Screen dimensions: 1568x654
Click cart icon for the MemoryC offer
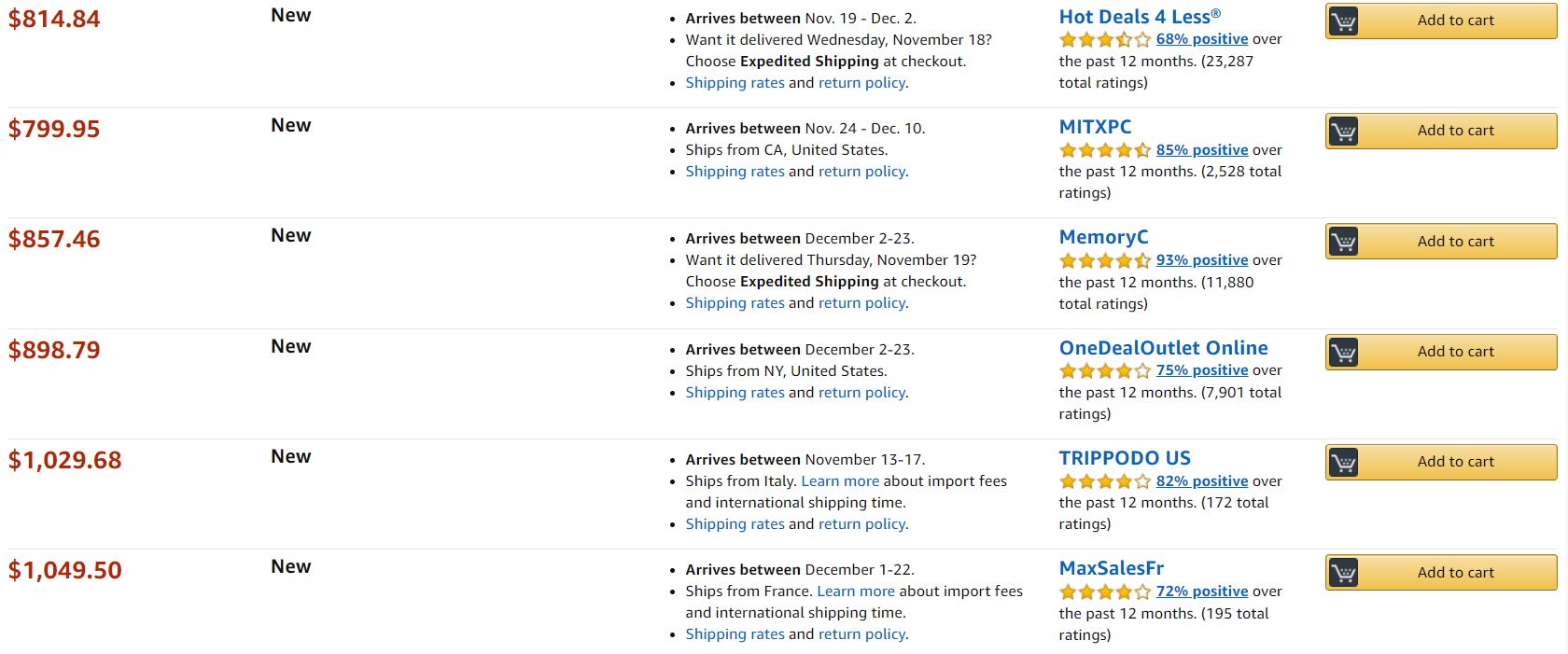(1343, 242)
